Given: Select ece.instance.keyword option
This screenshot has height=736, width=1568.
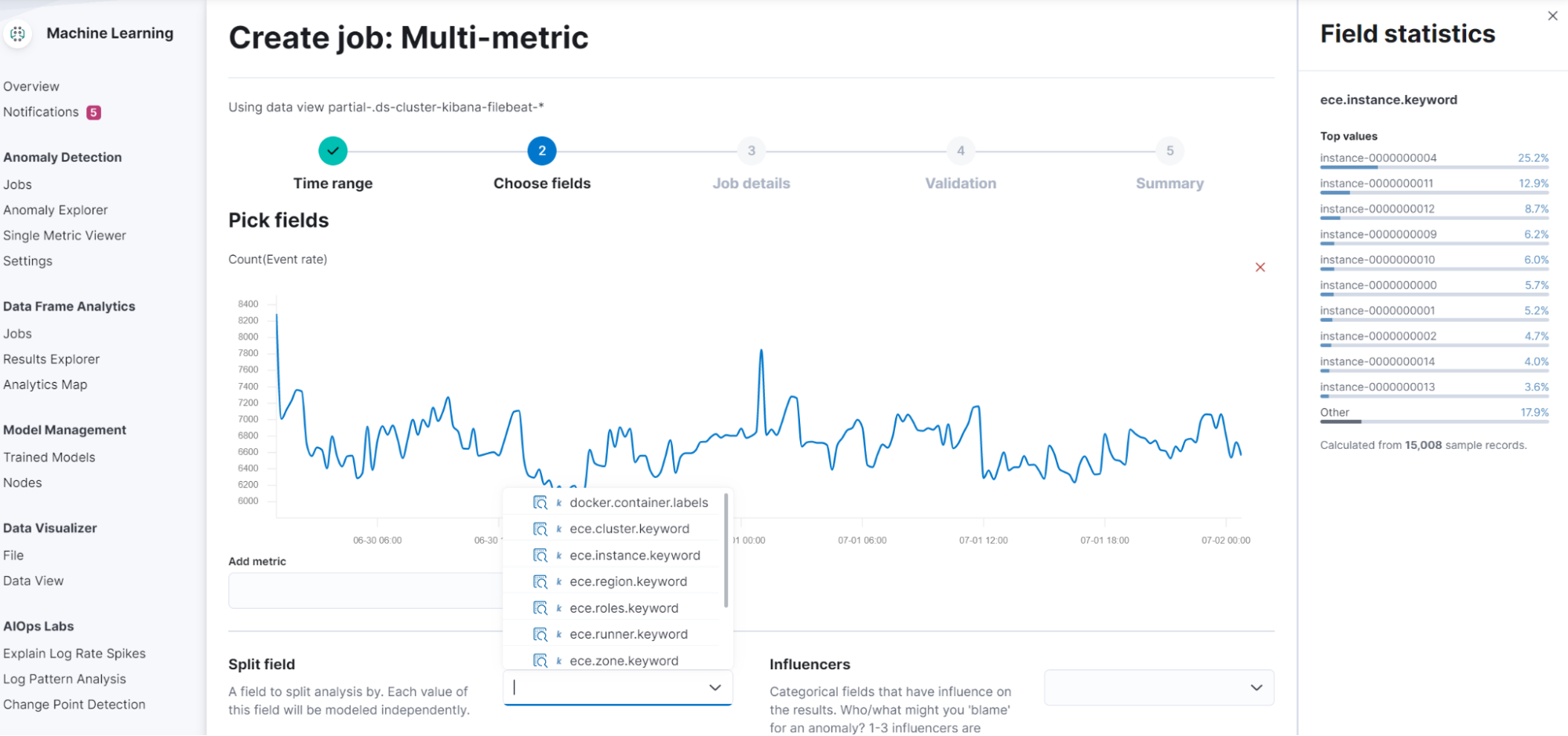Looking at the screenshot, I should [x=635, y=556].
